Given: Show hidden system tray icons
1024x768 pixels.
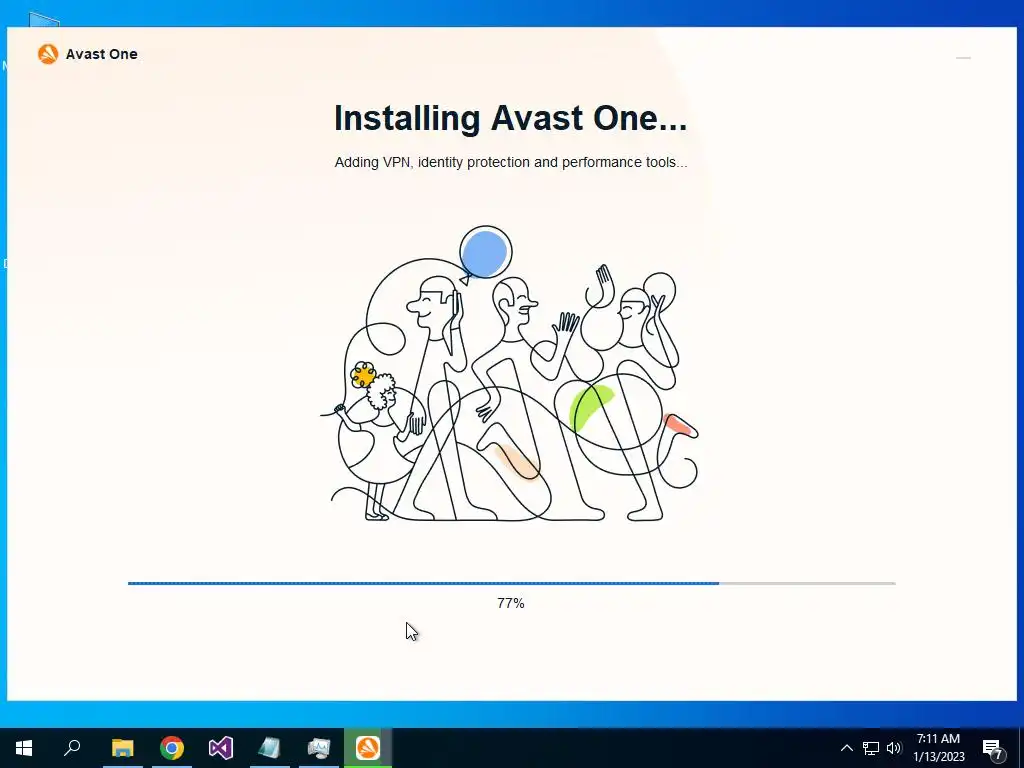Looking at the screenshot, I should pyautogui.click(x=846, y=748).
